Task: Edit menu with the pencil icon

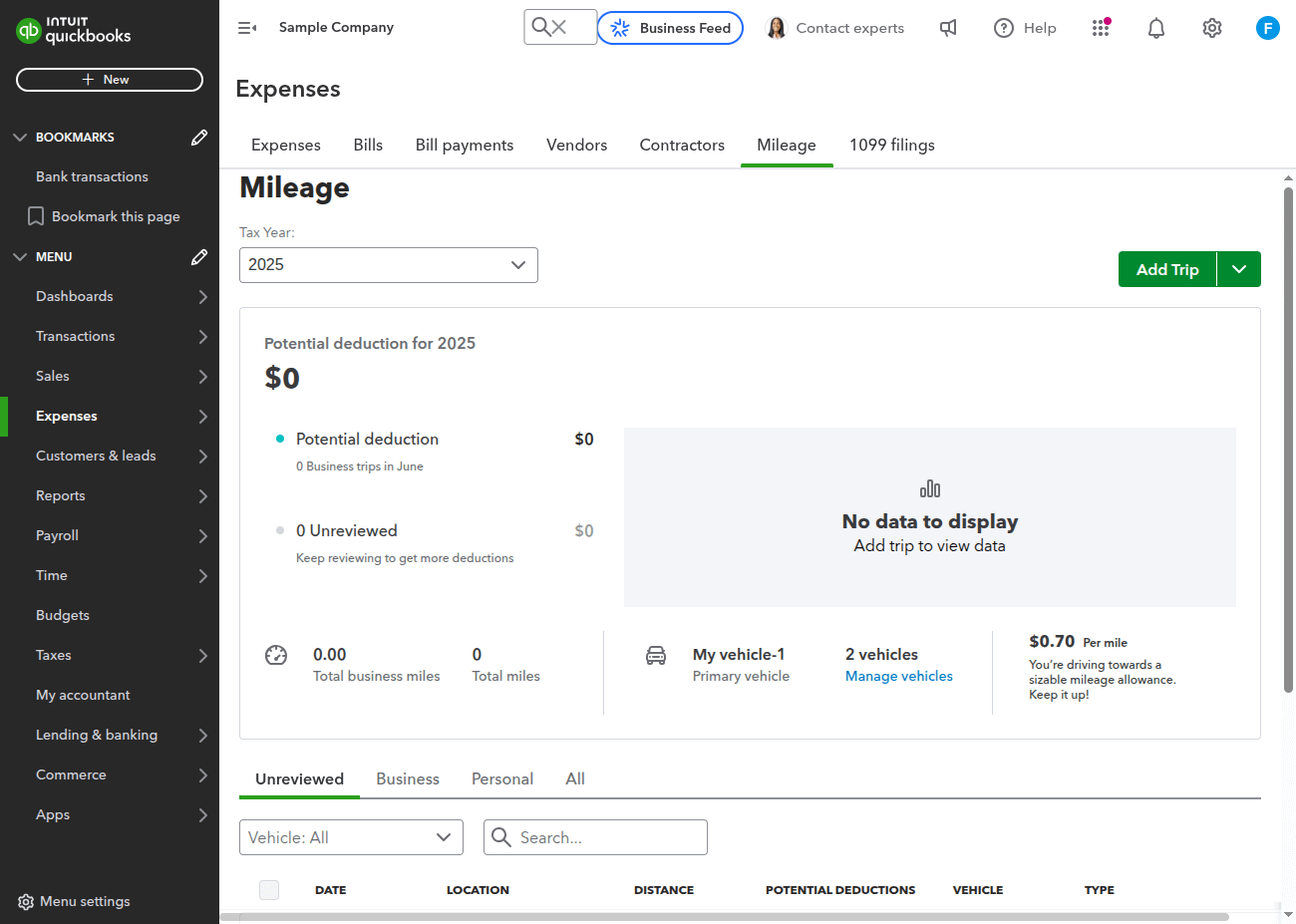Action: tap(199, 257)
